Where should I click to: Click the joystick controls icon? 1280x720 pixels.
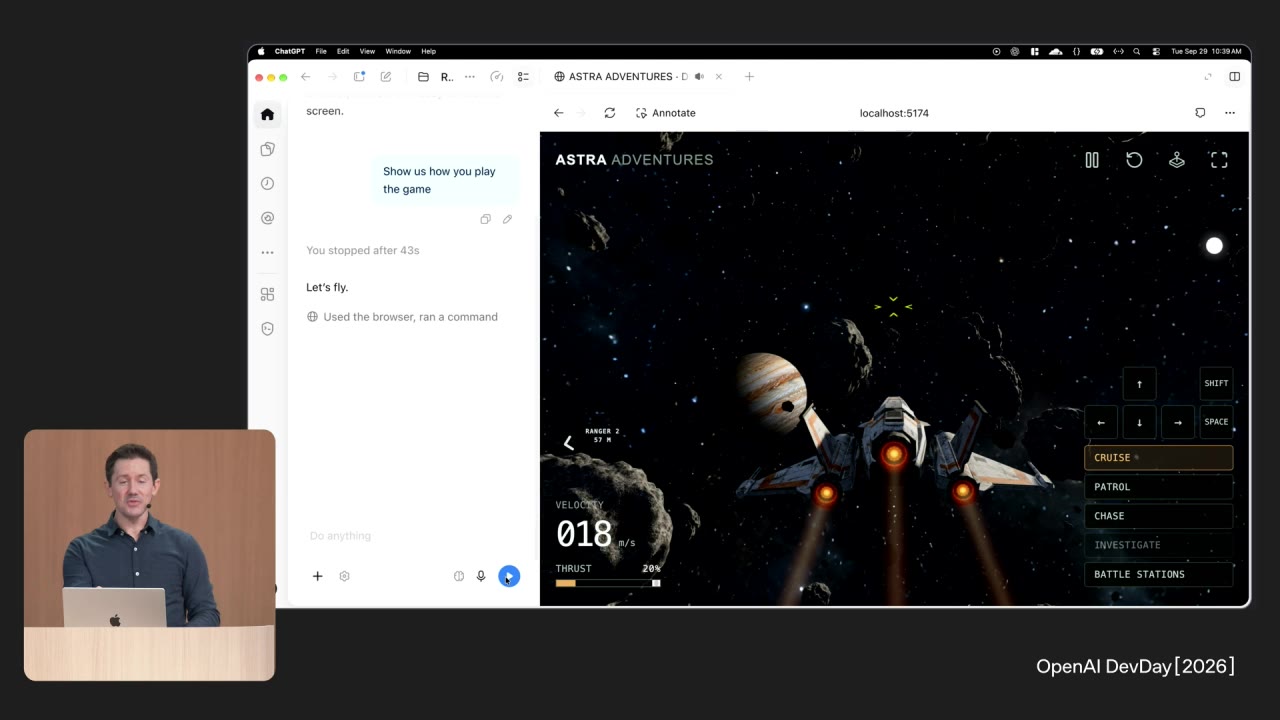pos(1177,160)
